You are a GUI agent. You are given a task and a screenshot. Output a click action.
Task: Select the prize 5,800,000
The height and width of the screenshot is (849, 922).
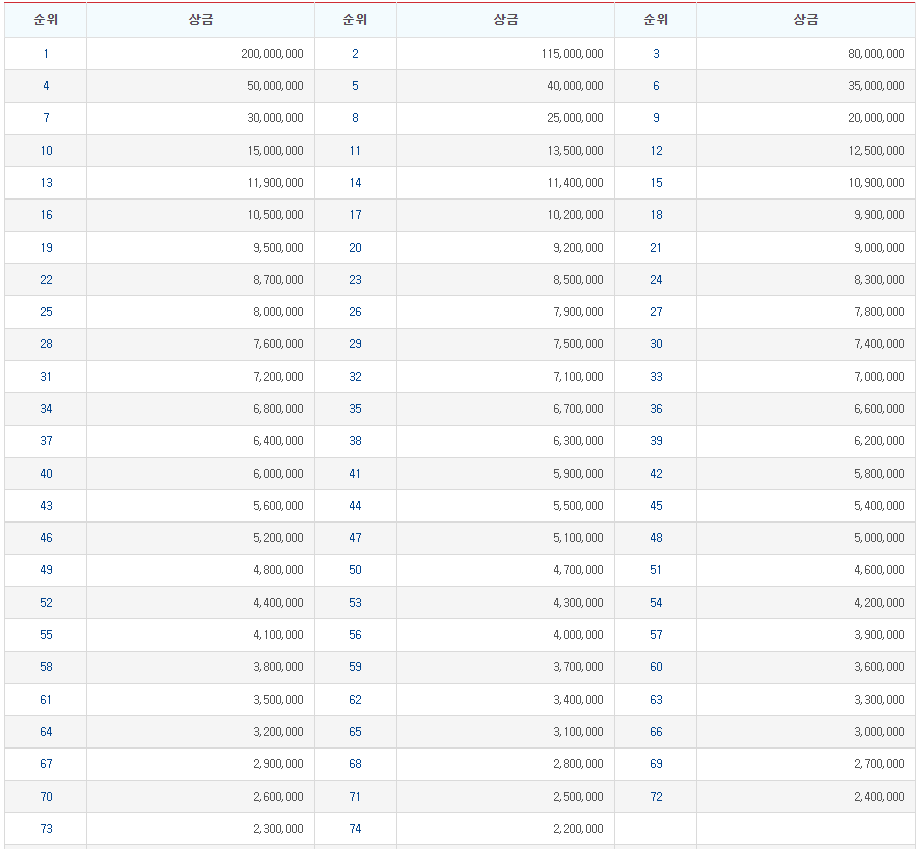coord(879,473)
